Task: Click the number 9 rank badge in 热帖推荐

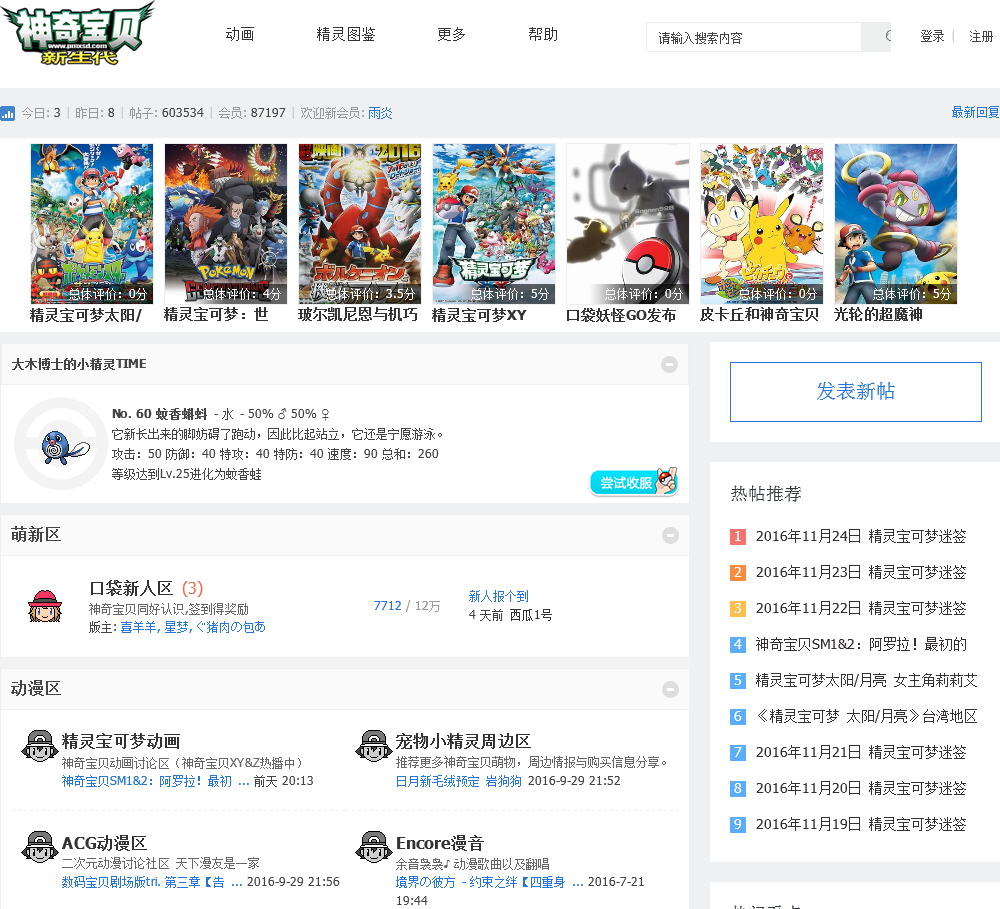Action: click(x=738, y=824)
